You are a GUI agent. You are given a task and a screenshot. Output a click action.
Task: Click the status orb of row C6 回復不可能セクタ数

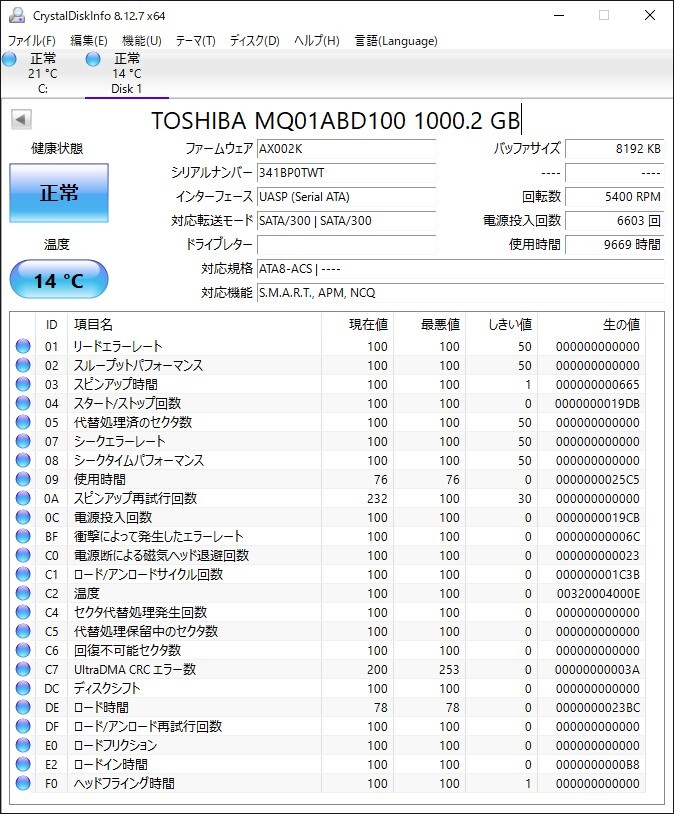pos(23,650)
